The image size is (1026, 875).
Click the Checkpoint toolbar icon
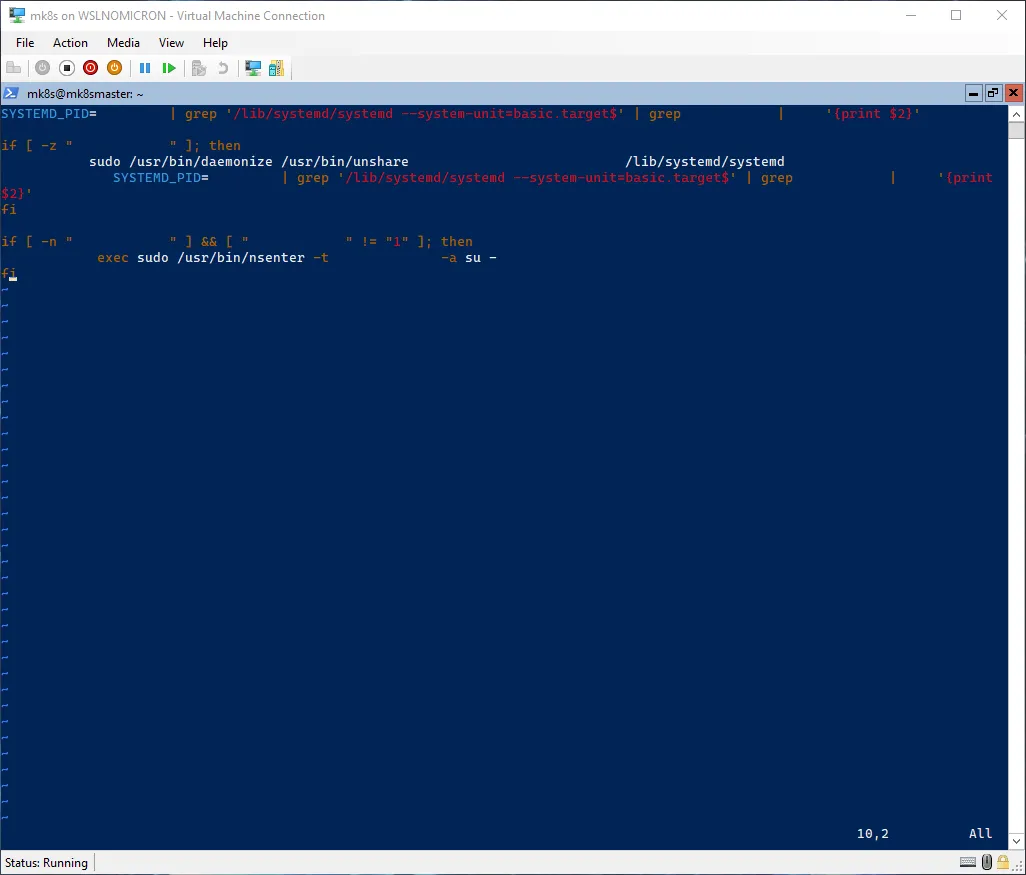(199, 68)
